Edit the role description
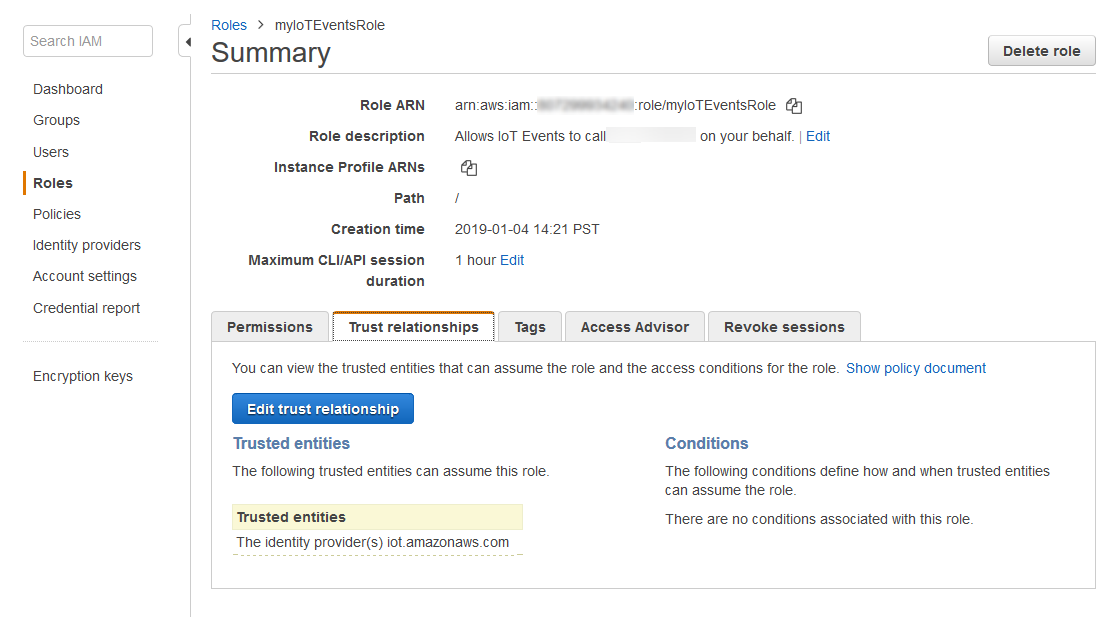This screenshot has height=617, width=1115. [x=818, y=135]
